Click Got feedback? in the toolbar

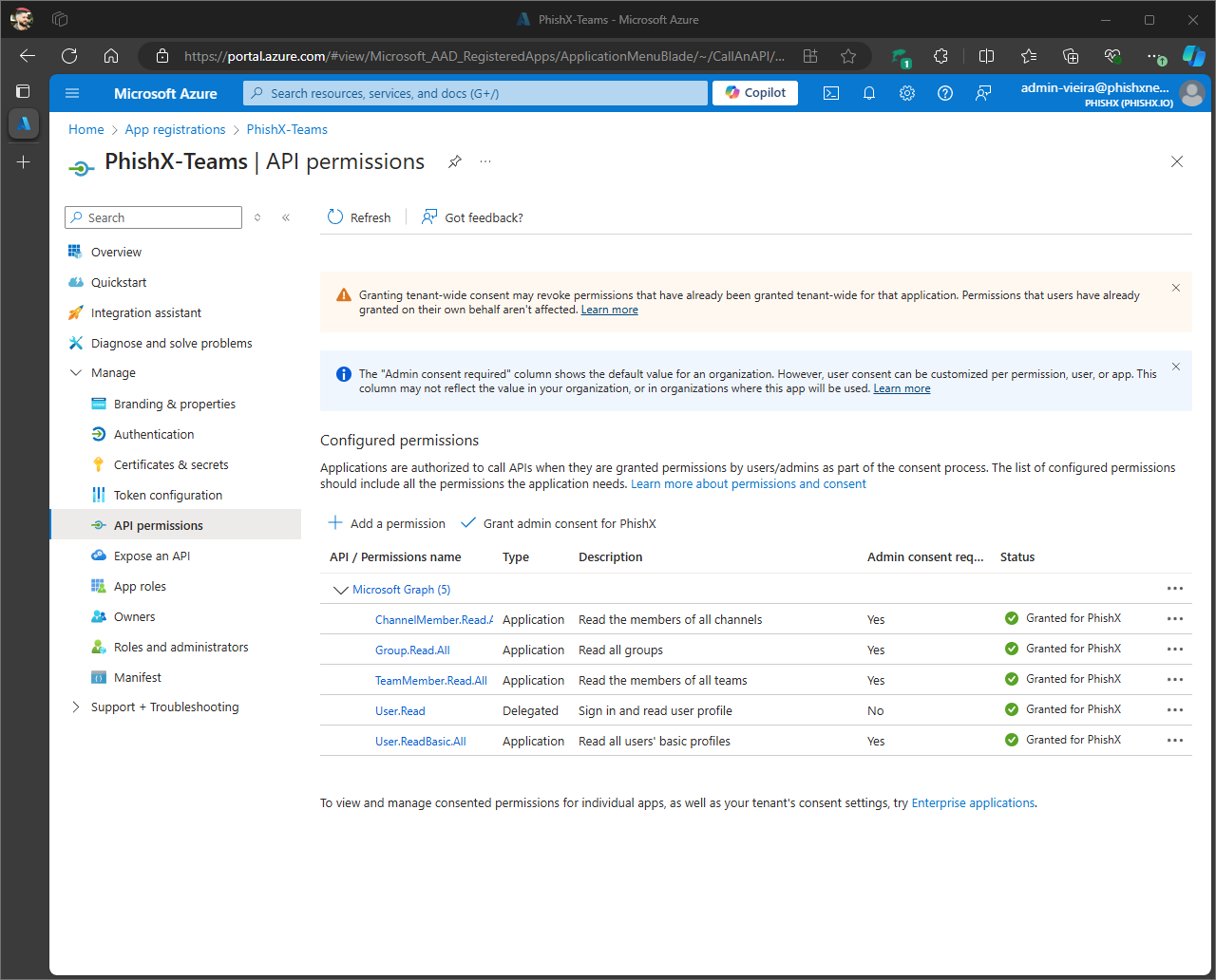pyautogui.click(x=472, y=217)
